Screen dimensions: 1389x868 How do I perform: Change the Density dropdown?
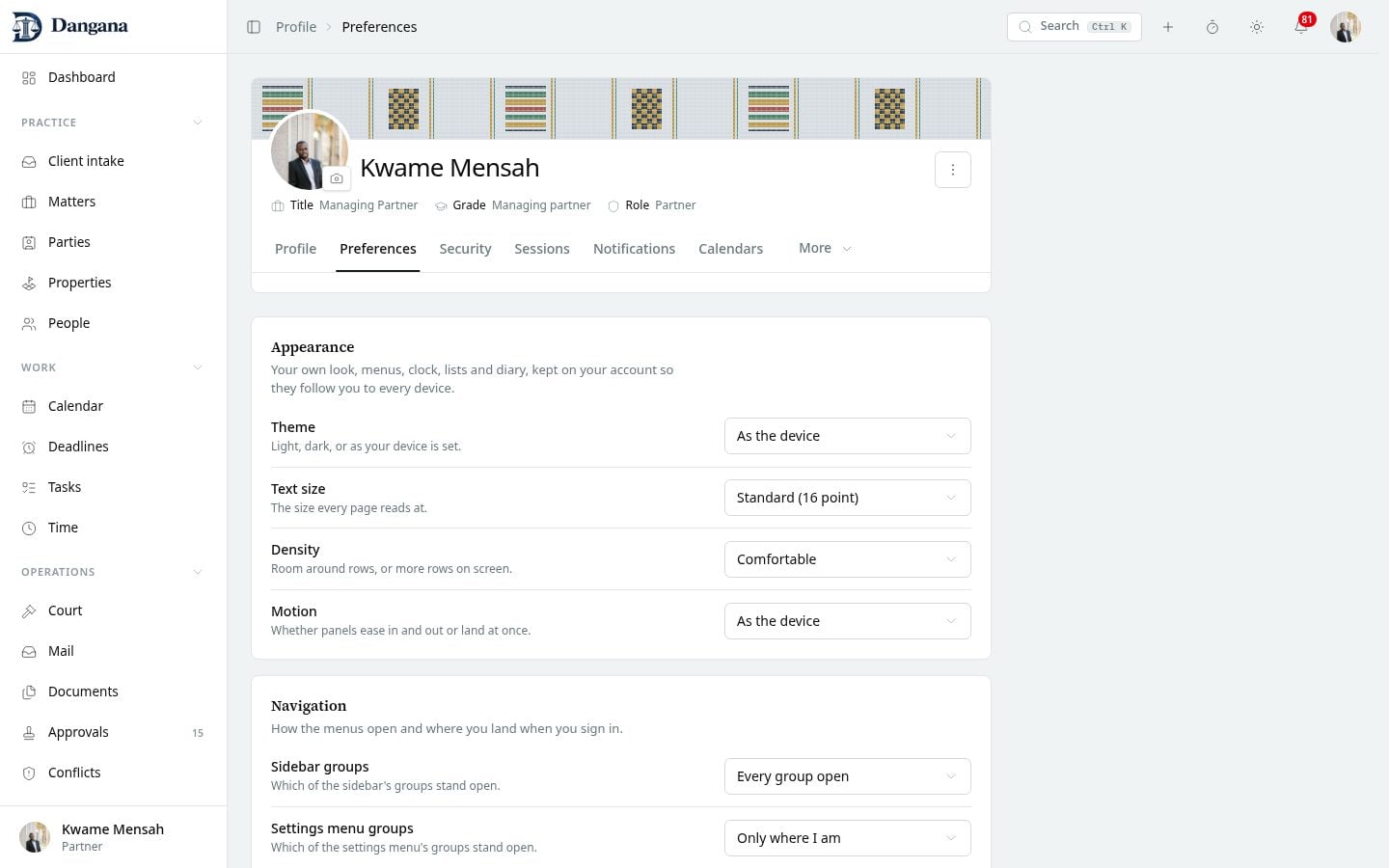click(x=847, y=559)
